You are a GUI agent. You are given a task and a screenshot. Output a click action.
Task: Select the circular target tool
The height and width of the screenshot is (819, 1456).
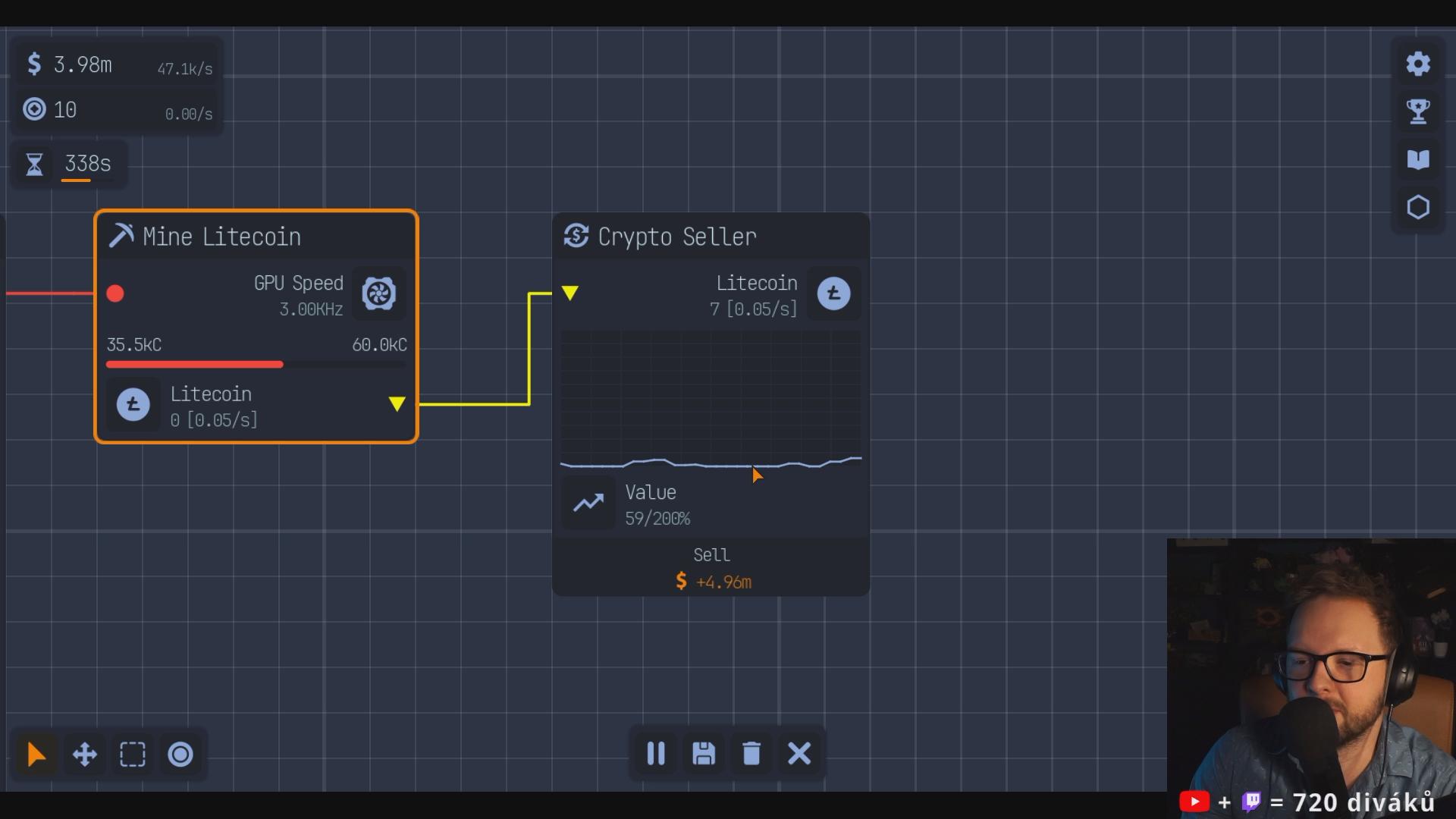pos(180,755)
